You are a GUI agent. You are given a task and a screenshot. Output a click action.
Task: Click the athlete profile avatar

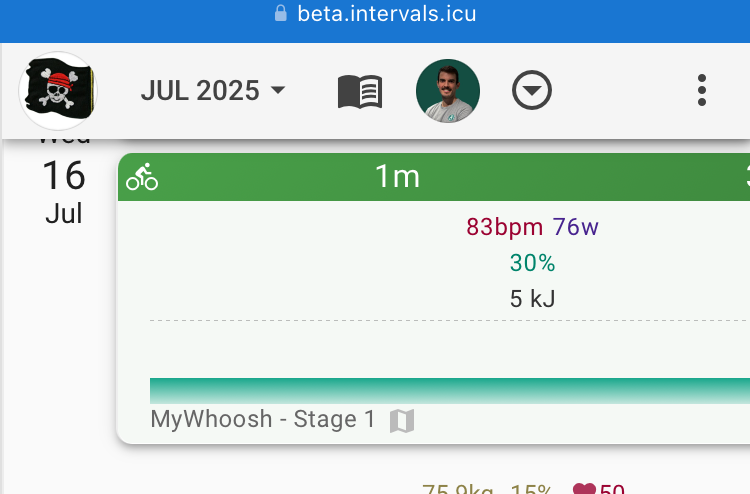point(447,91)
